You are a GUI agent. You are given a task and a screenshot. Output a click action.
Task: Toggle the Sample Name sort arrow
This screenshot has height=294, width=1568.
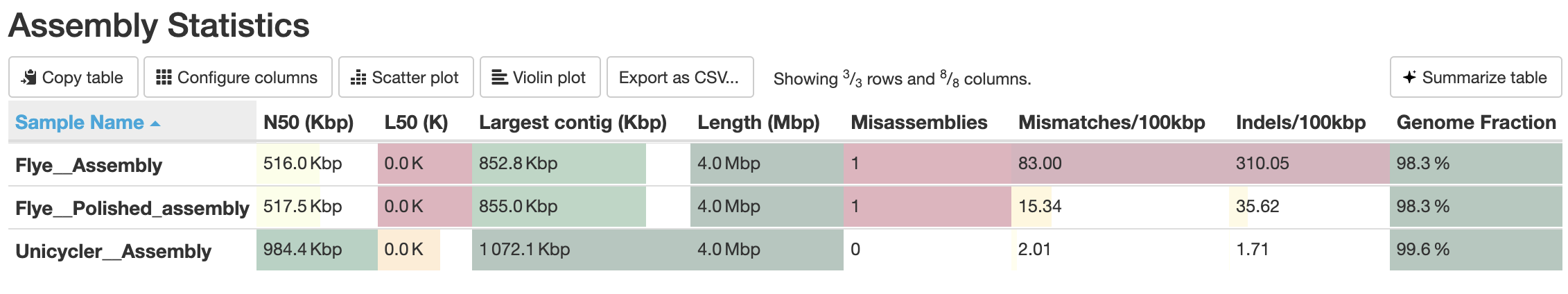point(155,123)
